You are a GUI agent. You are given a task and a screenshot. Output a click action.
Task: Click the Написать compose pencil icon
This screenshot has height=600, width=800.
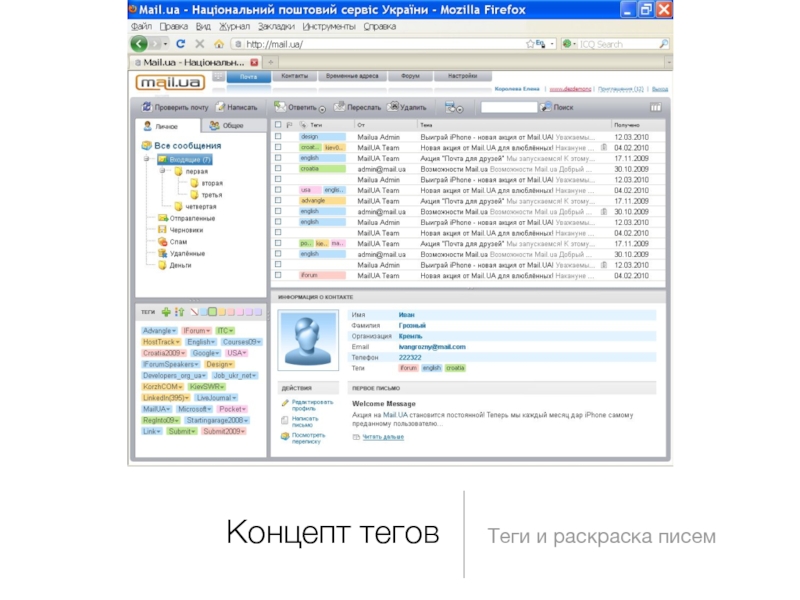[x=220, y=107]
